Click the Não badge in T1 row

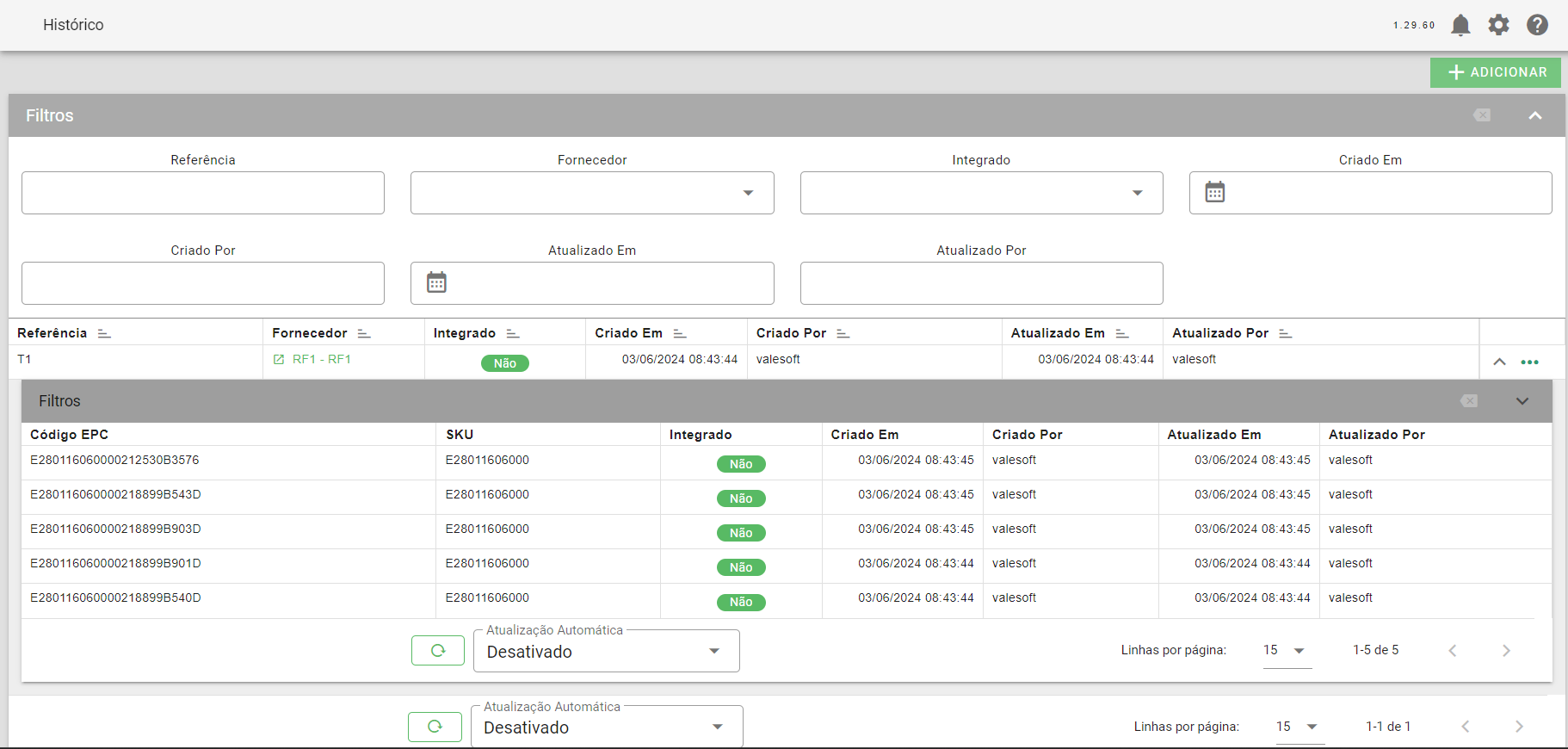tap(505, 363)
